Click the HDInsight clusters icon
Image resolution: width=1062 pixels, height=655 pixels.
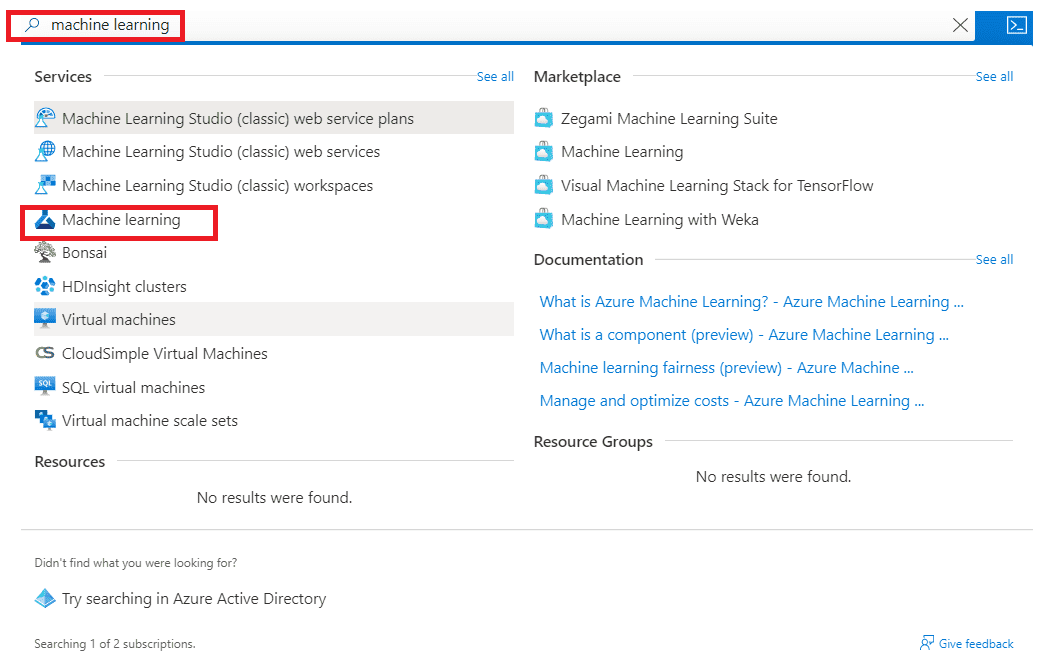click(x=45, y=286)
